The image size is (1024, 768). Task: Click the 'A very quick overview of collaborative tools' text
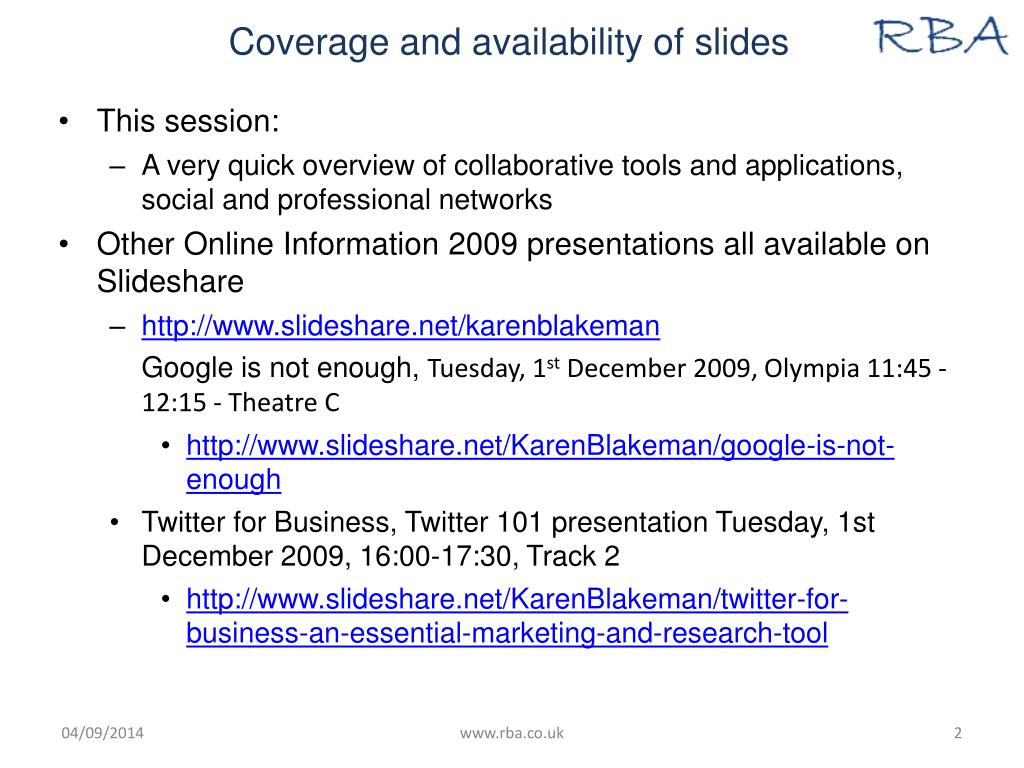[x=522, y=166]
